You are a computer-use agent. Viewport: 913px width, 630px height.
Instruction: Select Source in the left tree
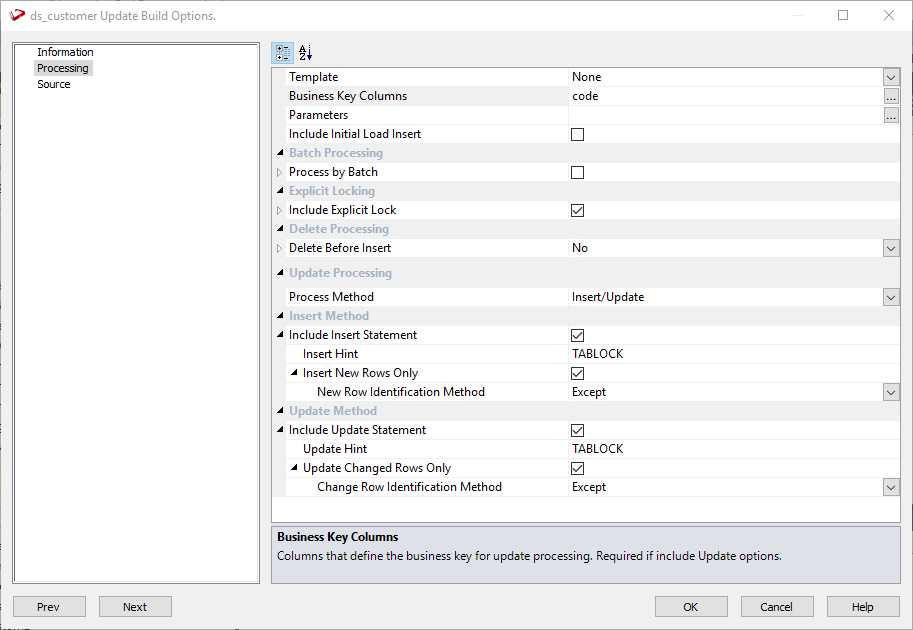click(54, 84)
